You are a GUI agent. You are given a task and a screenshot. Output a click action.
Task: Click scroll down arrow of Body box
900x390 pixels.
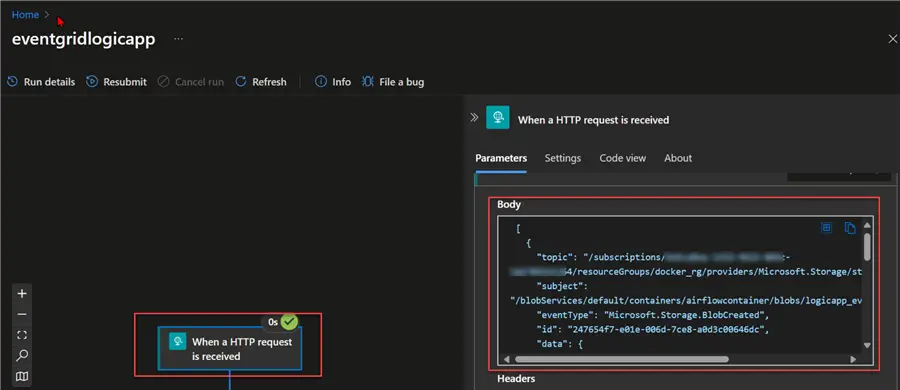tap(867, 345)
